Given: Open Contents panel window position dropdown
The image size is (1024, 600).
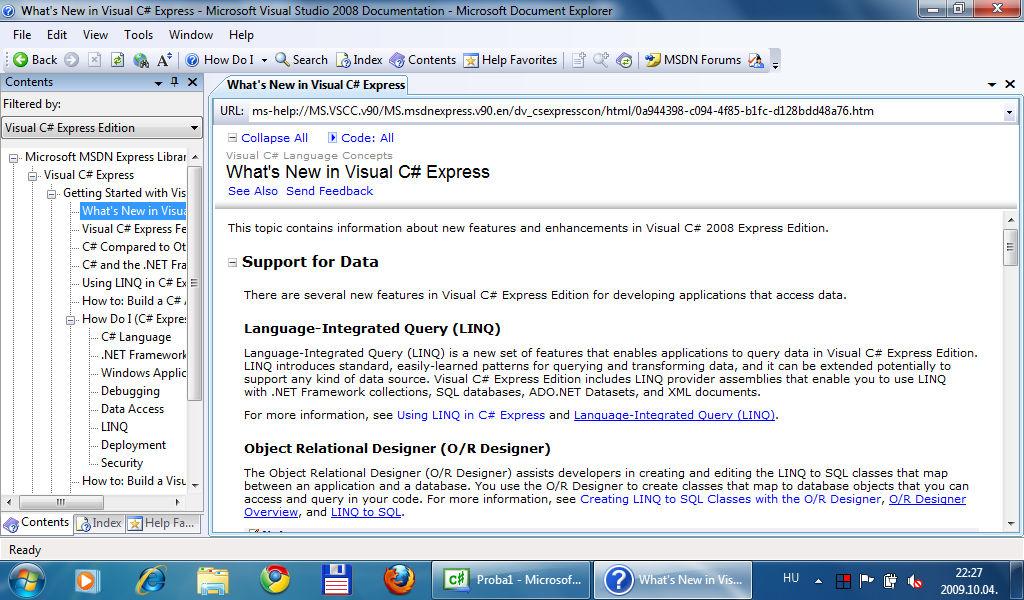Looking at the screenshot, I should pos(158,83).
